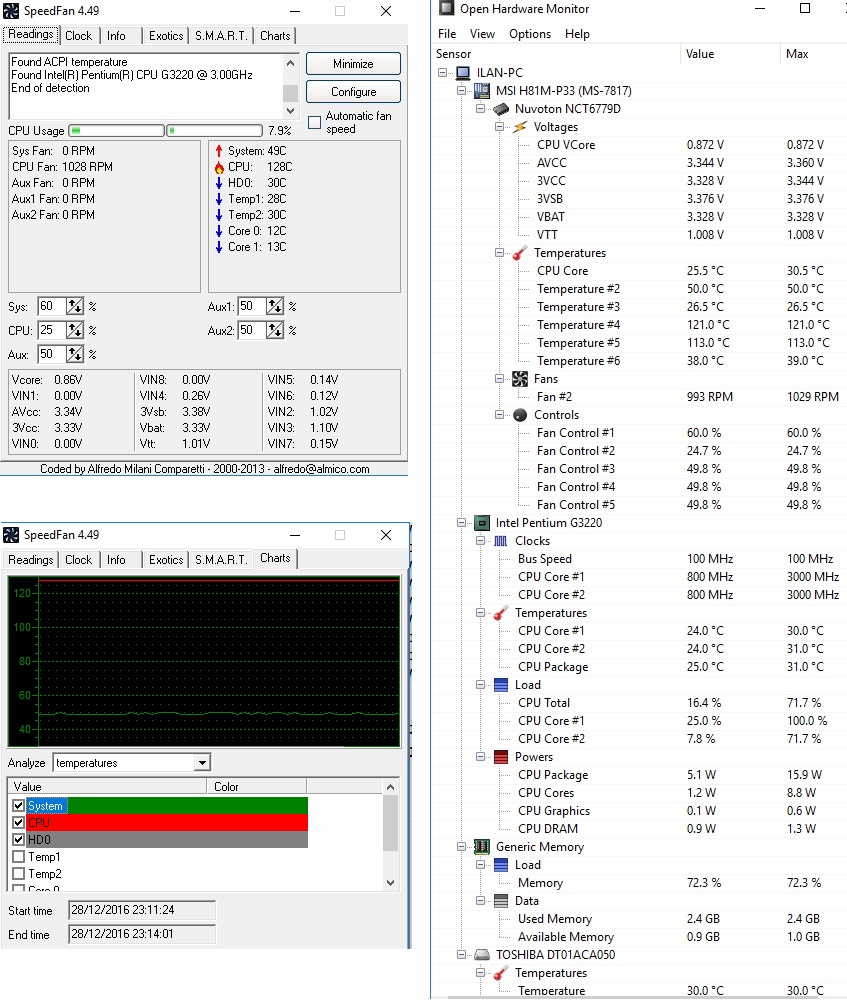The image size is (847, 1006).
Task: Click the blue Load icon under Generic Memory
Action: tap(501, 865)
